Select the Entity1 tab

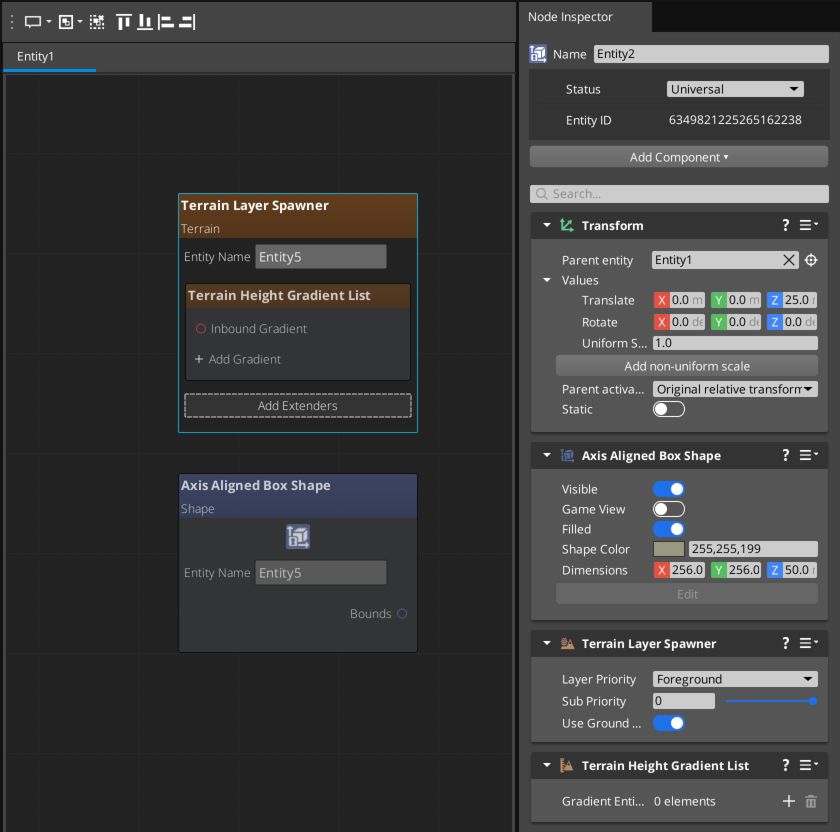tap(36, 57)
